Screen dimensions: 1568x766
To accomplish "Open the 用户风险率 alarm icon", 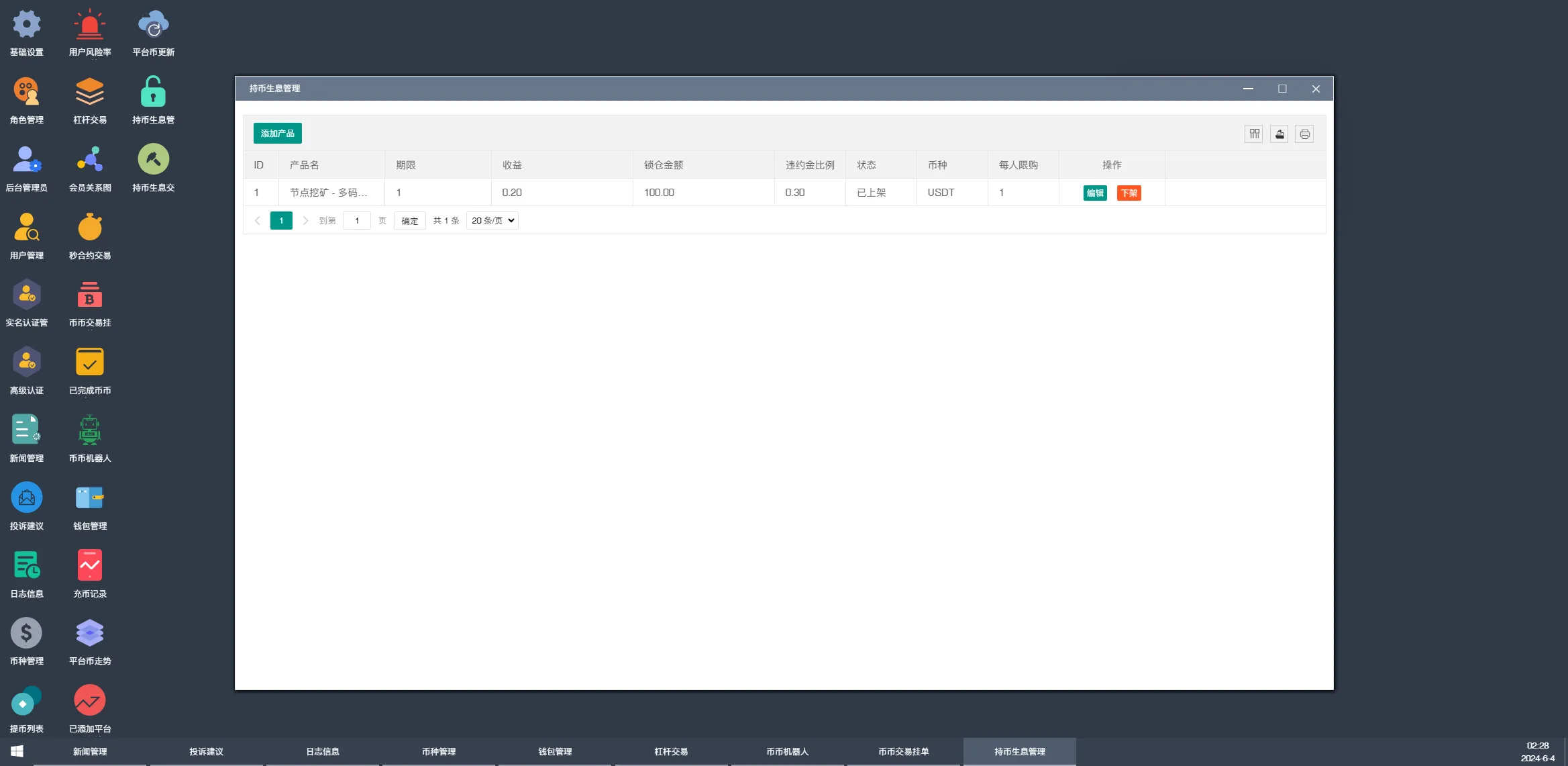I will tap(90, 26).
